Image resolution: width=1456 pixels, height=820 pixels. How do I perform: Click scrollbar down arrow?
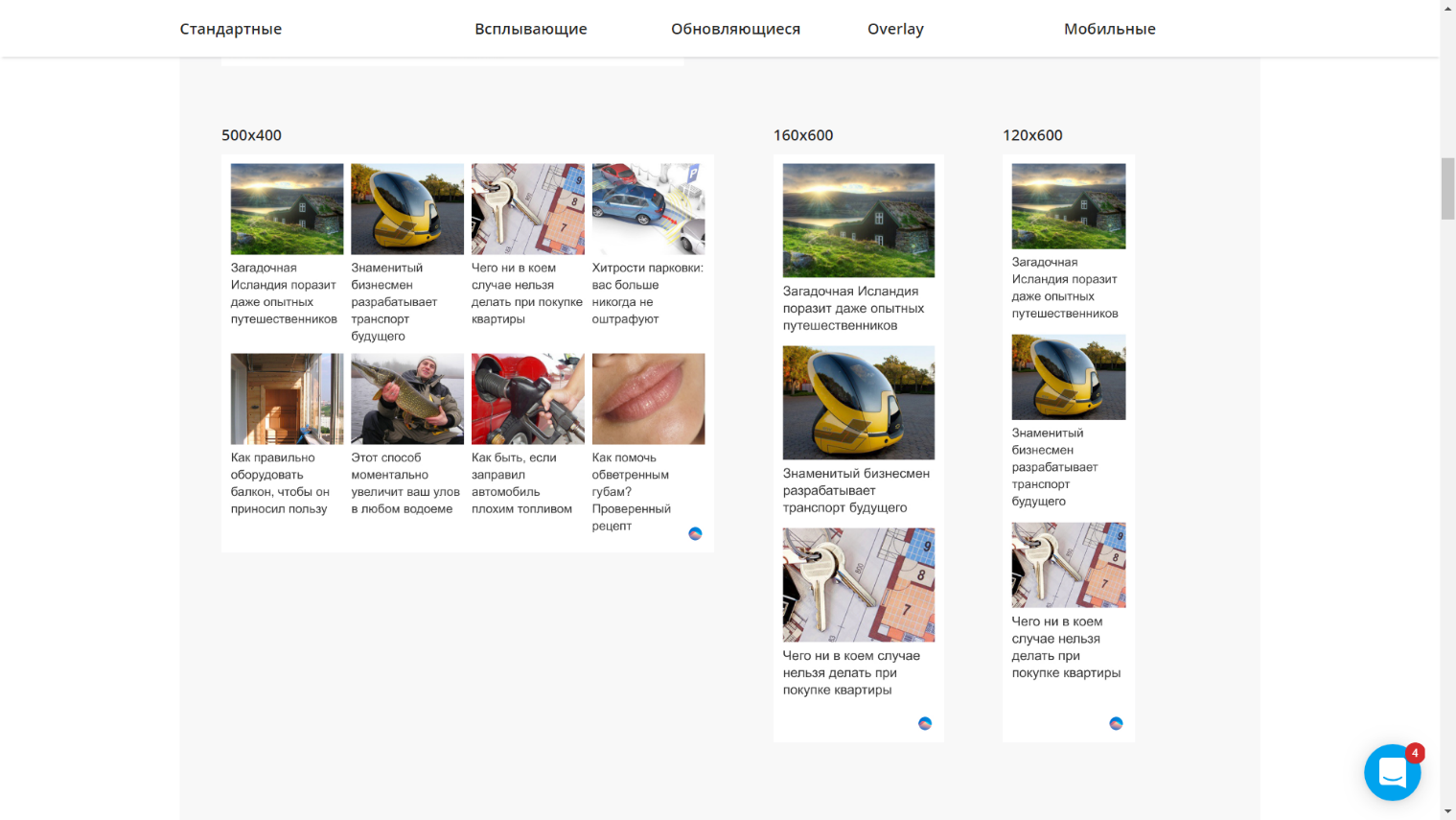[x=1447, y=812]
